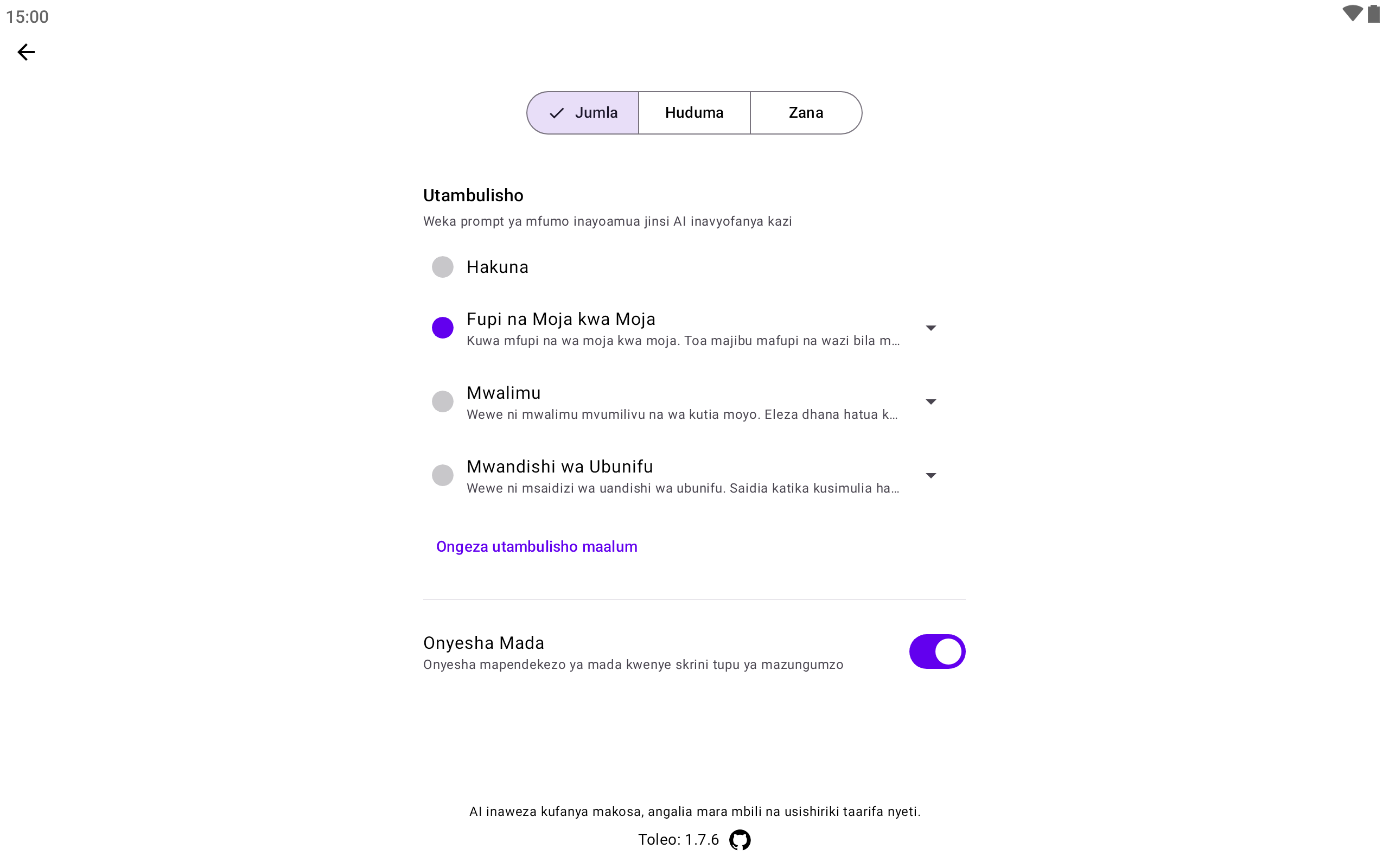
Task: Expand the Mwalimu prompt details
Action: [931, 402]
